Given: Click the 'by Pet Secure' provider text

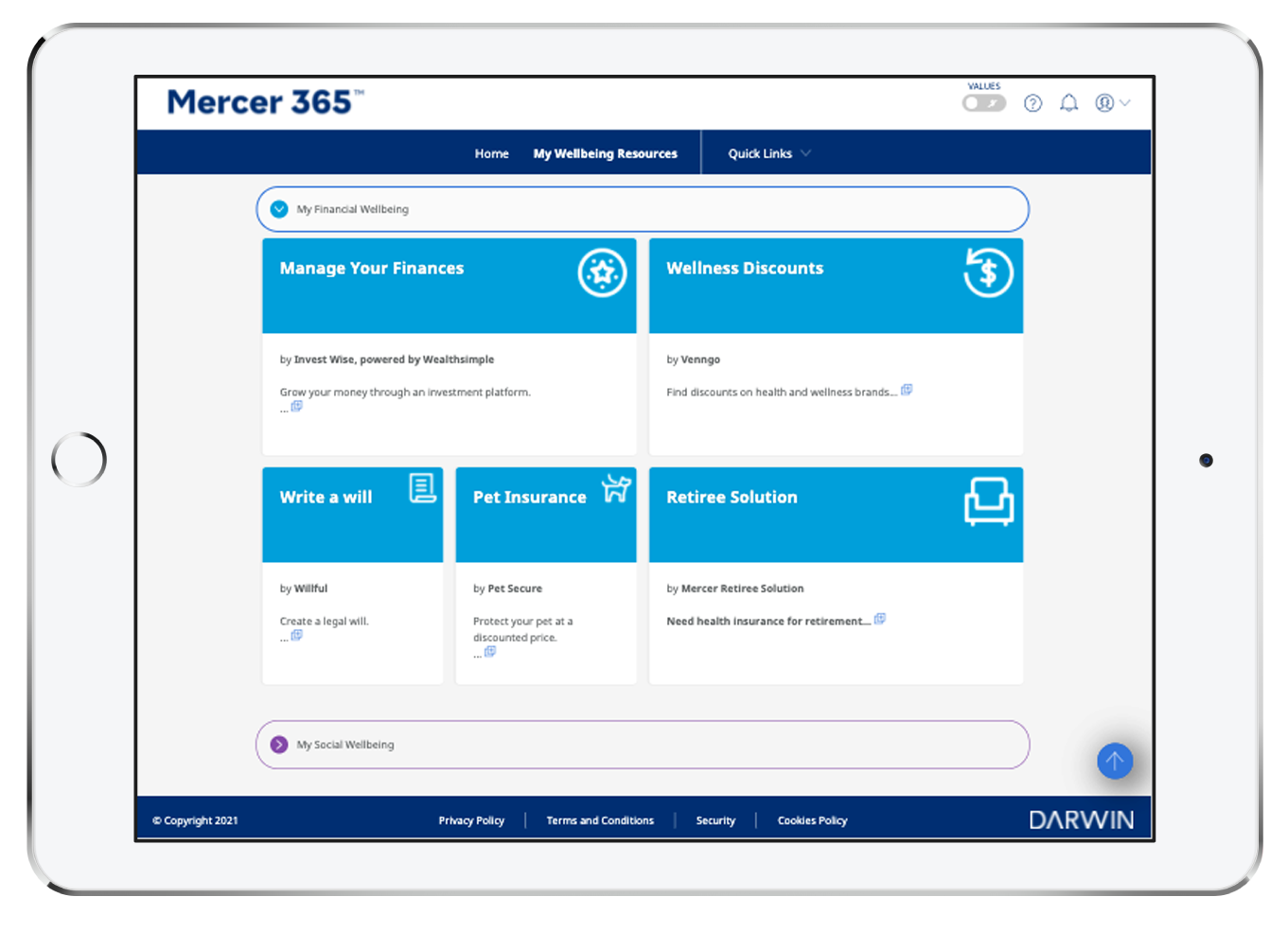Looking at the screenshot, I should (x=508, y=589).
